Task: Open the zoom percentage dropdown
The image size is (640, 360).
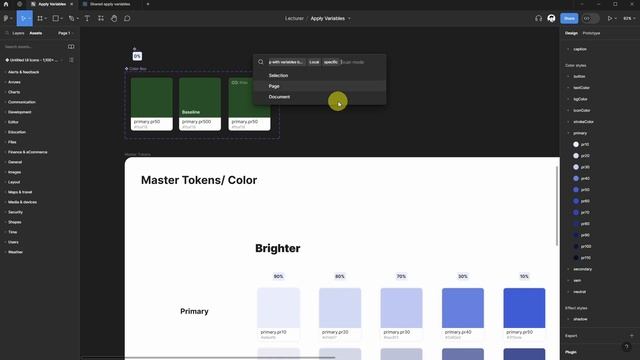Action: pyautogui.click(x=629, y=18)
